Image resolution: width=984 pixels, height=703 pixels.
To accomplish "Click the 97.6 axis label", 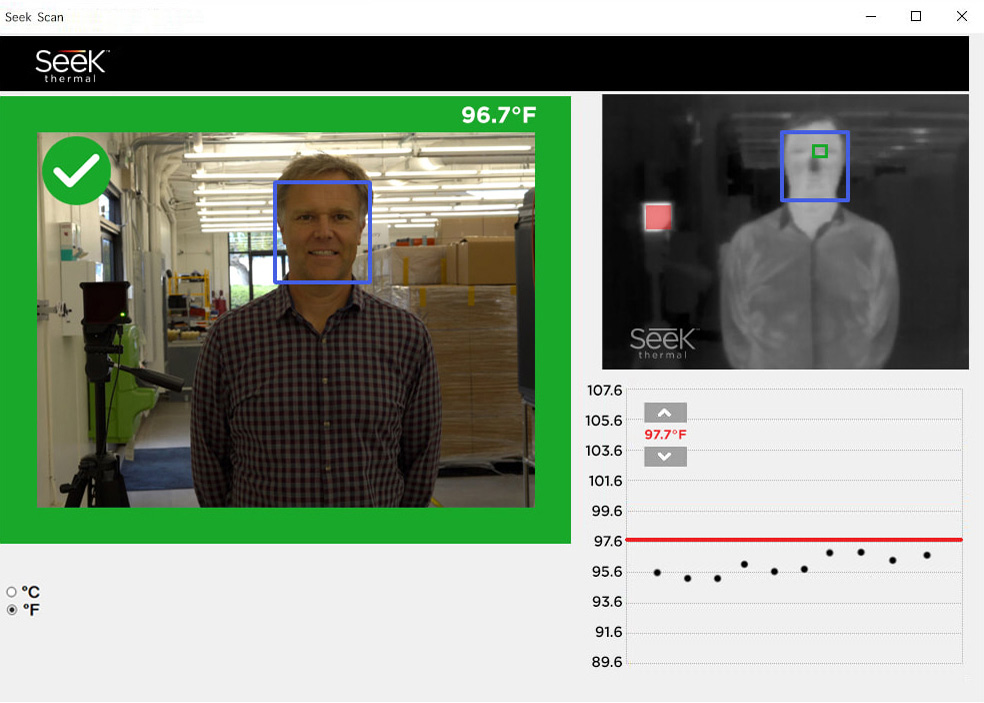I will [607, 541].
